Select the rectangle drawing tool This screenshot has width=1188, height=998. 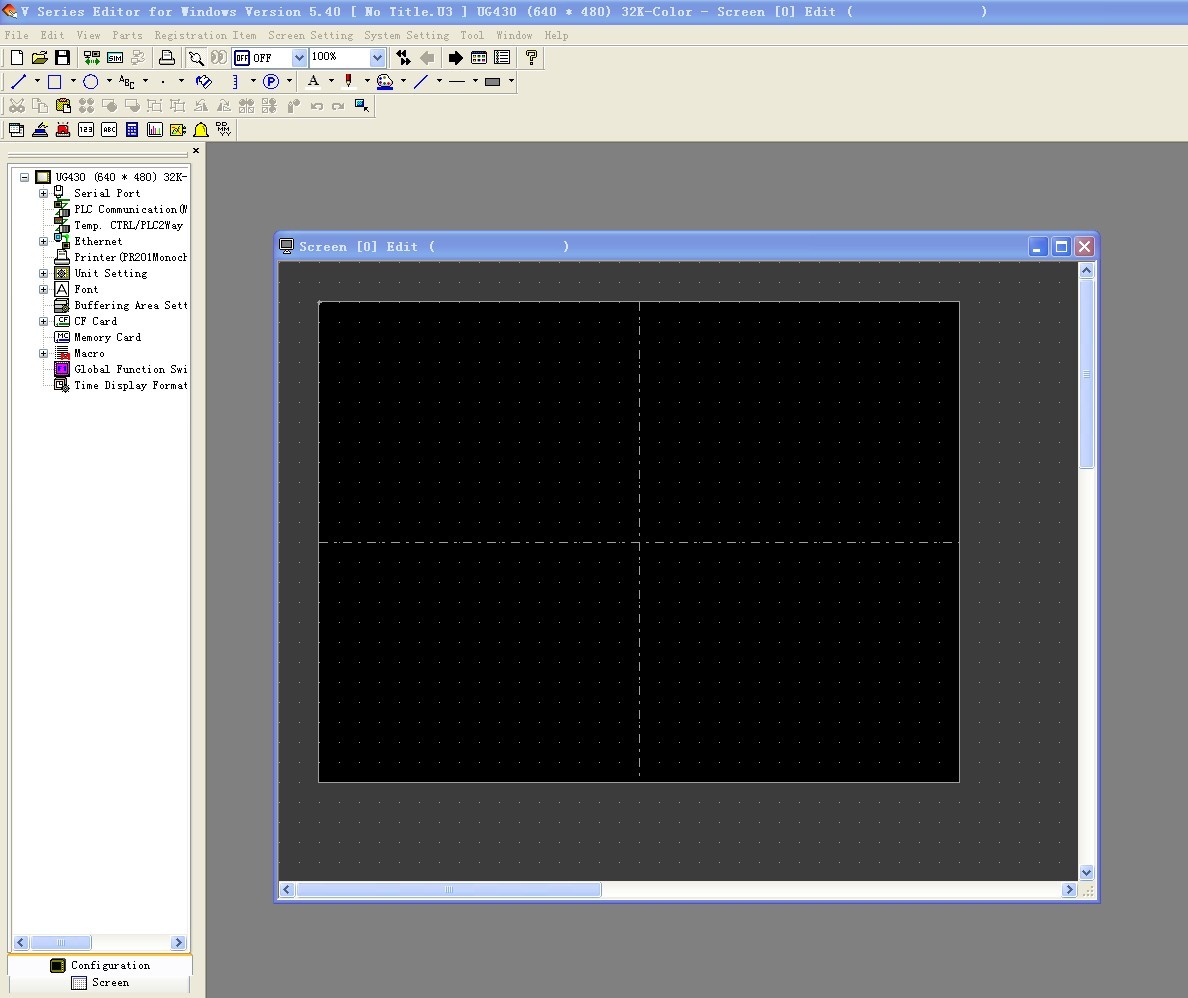55,82
